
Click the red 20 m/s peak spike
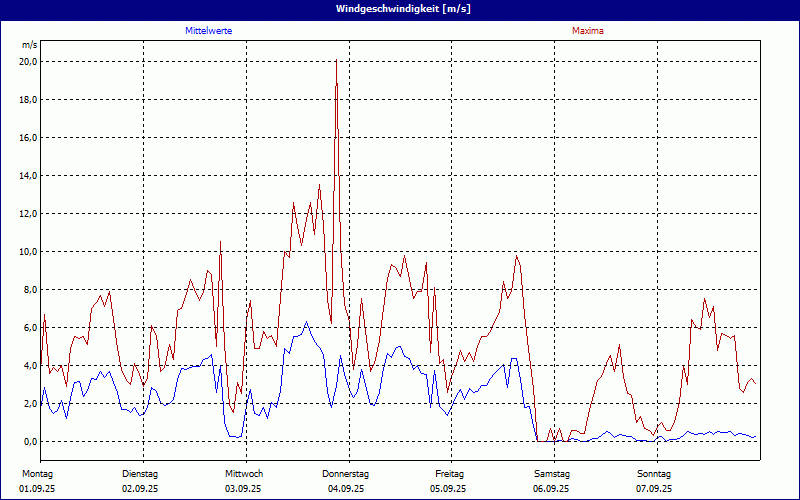336,64
